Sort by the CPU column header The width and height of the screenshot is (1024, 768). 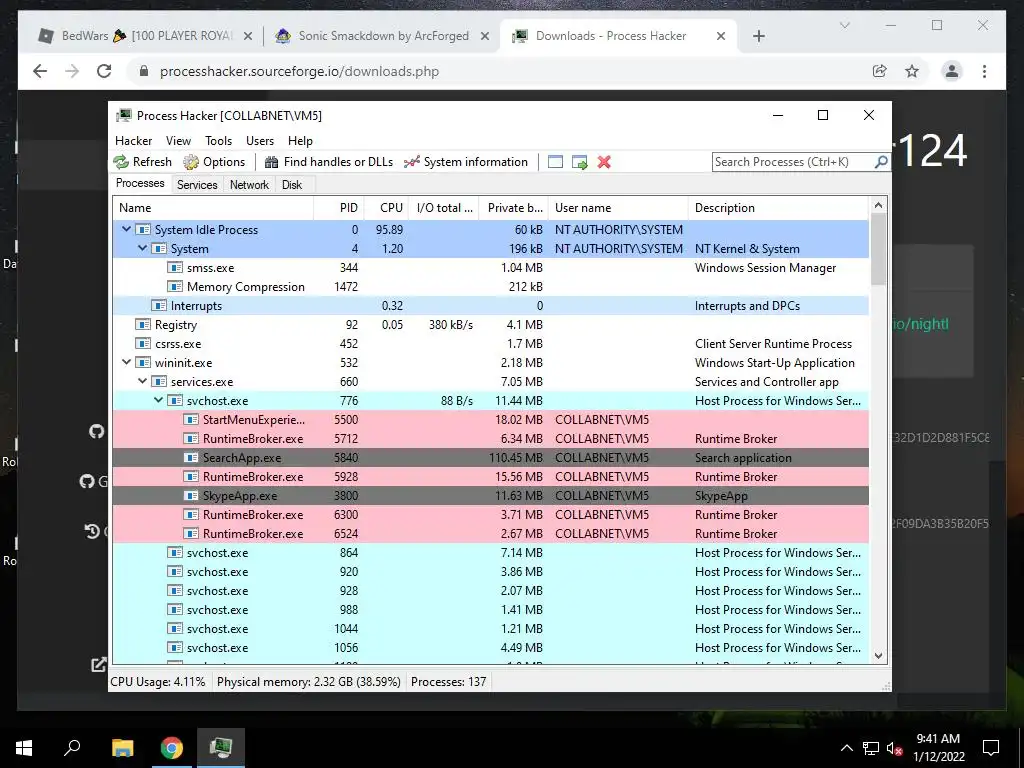point(387,208)
